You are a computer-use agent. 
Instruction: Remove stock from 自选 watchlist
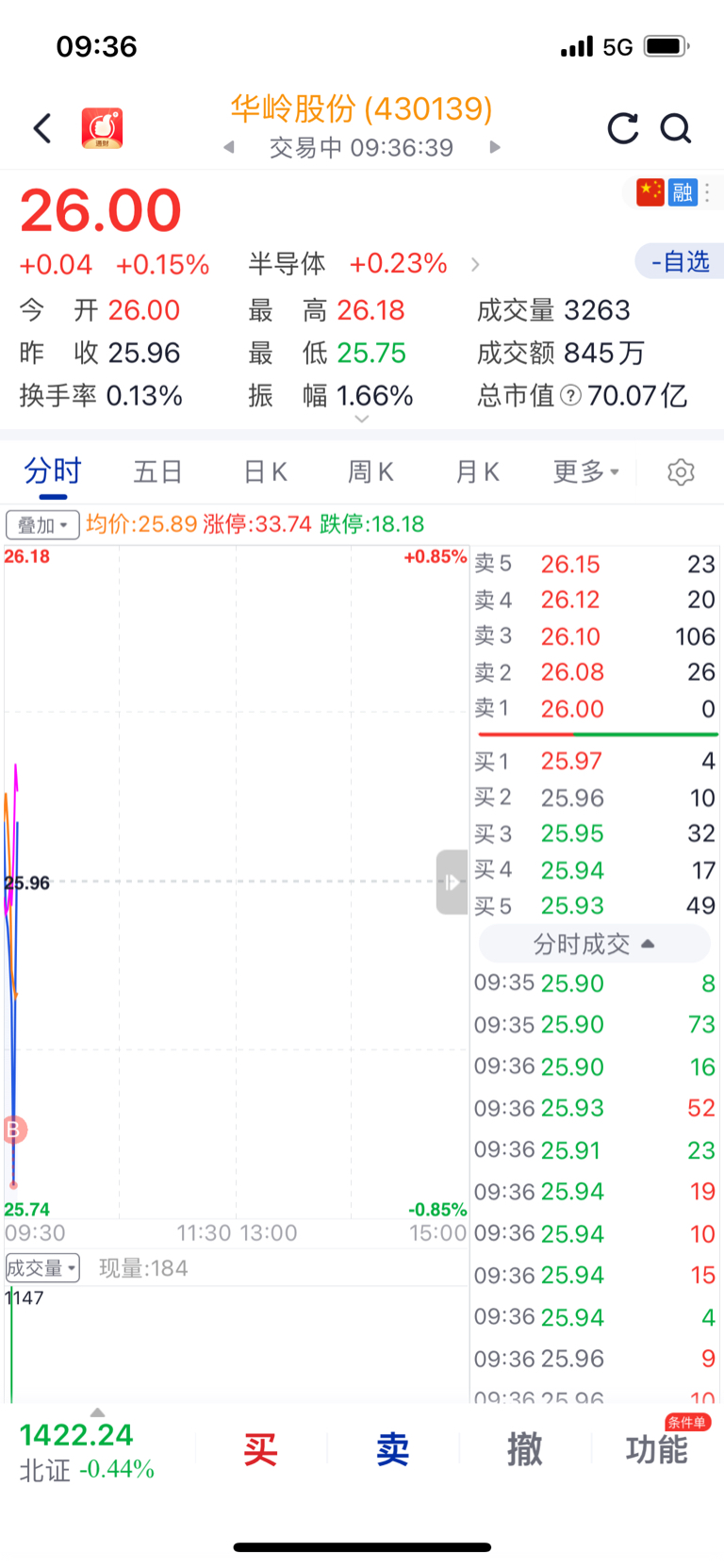tap(680, 262)
